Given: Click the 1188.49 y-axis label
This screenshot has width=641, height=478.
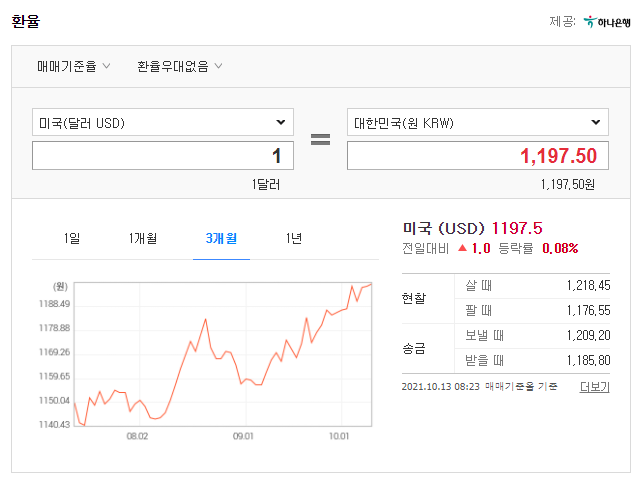Looking at the screenshot, I should click(x=54, y=304).
